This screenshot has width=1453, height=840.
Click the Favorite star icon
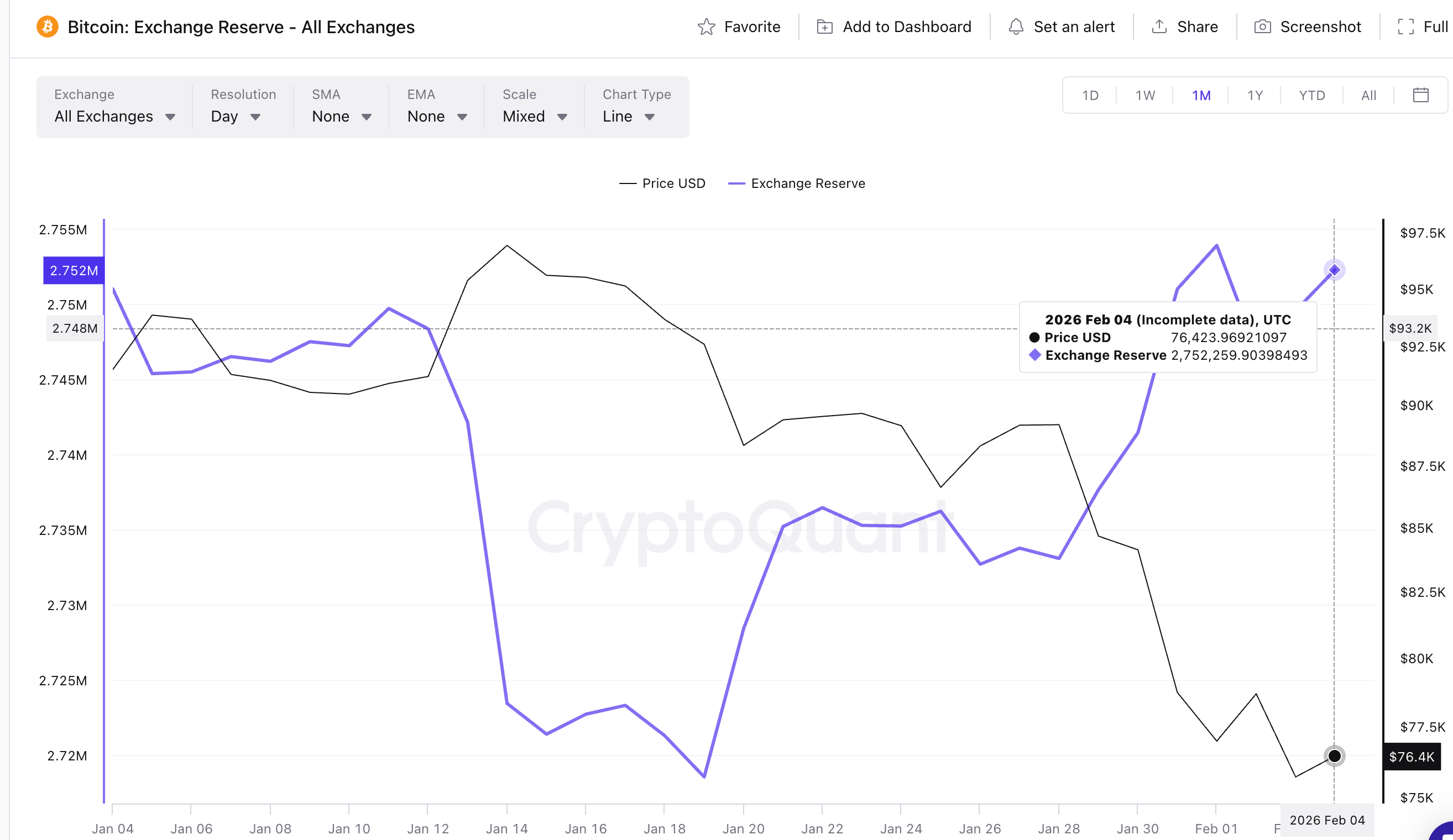tap(708, 27)
